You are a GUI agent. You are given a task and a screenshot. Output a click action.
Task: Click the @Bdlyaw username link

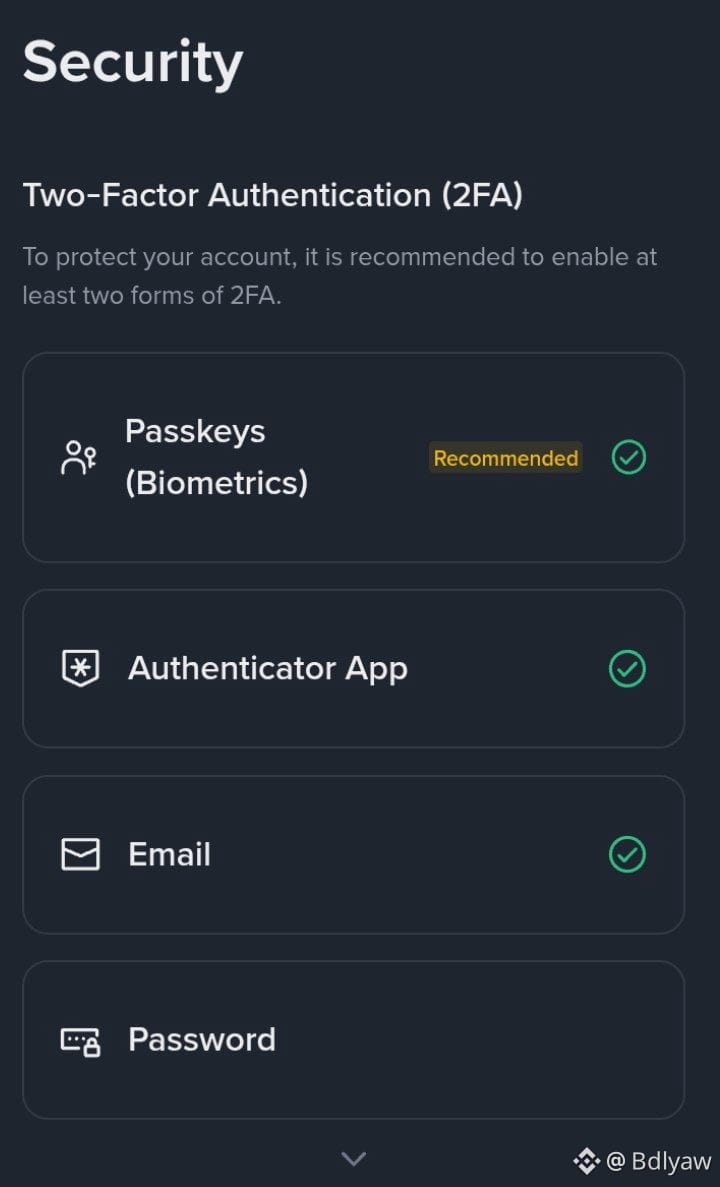pyautogui.click(x=659, y=1161)
